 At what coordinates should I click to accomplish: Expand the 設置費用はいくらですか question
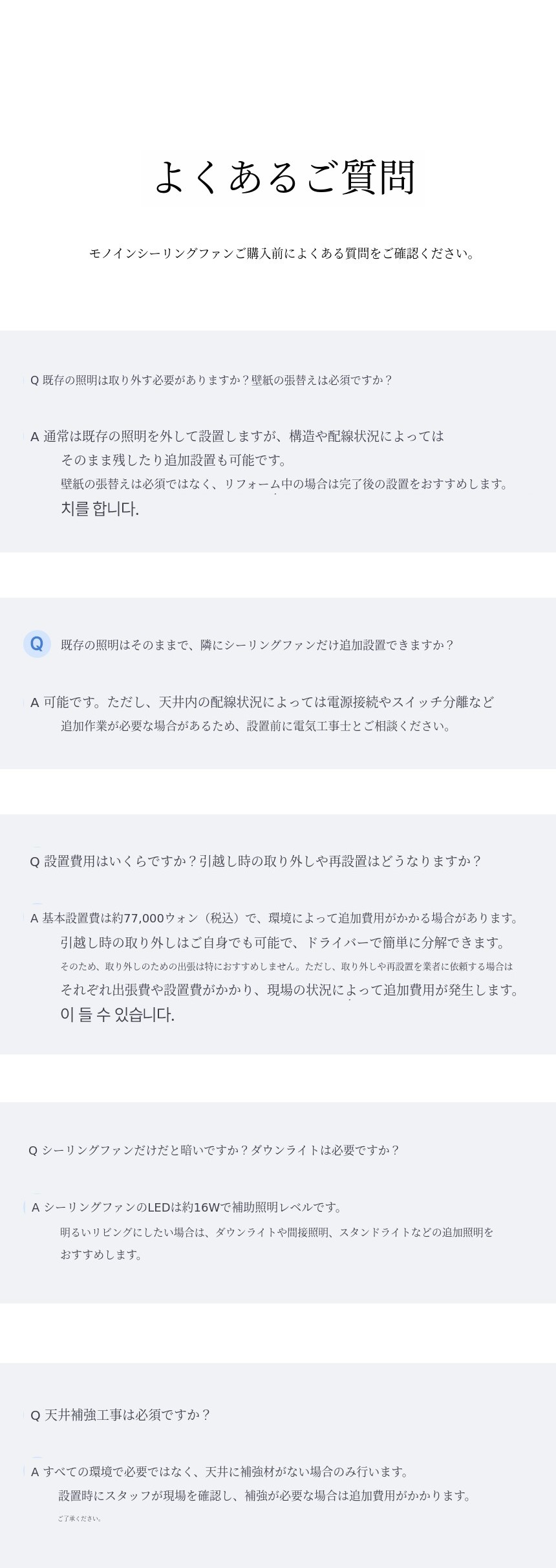(262, 861)
